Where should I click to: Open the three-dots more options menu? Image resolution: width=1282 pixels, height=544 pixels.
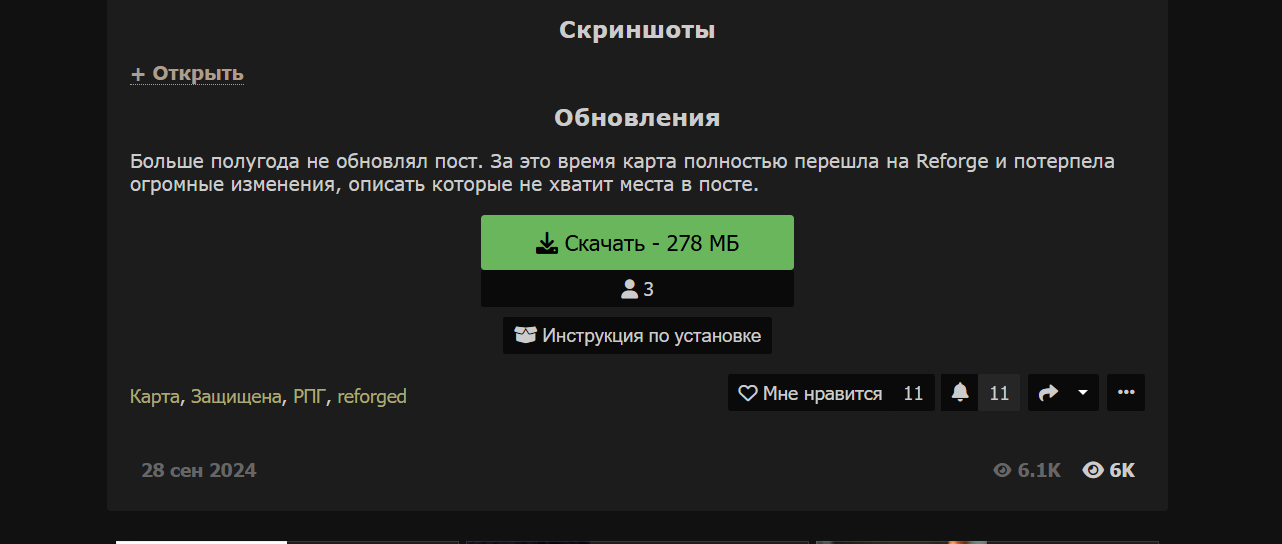pyautogui.click(x=1126, y=393)
